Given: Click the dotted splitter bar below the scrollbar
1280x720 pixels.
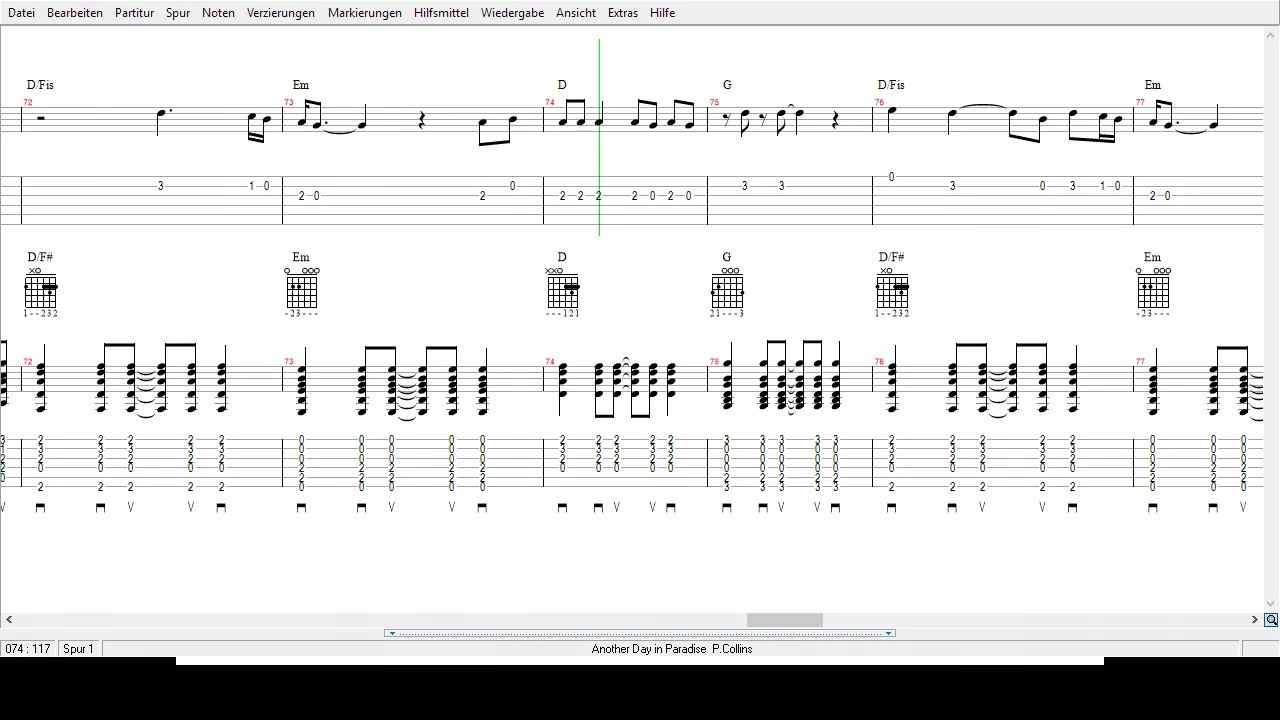Looking at the screenshot, I should coord(640,633).
